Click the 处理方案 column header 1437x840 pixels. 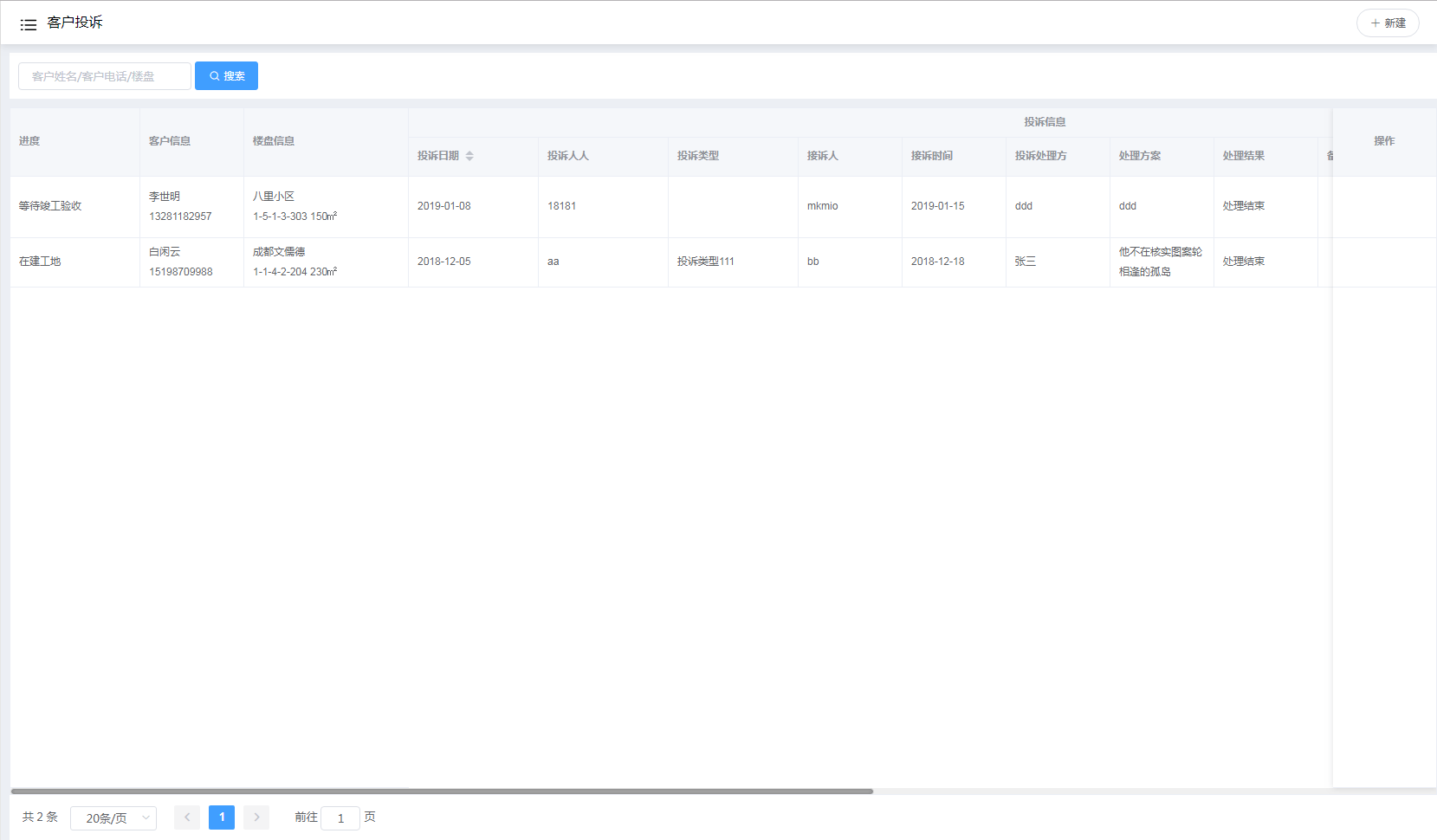click(x=1139, y=156)
